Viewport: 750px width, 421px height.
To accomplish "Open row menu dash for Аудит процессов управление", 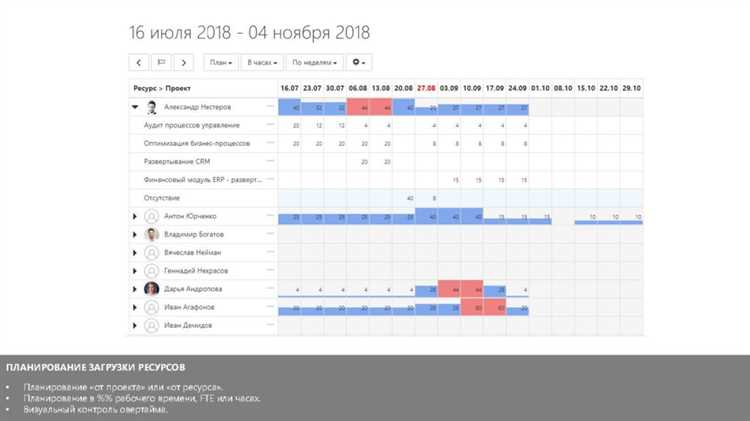I will pyautogui.click(x=270, y=124).
